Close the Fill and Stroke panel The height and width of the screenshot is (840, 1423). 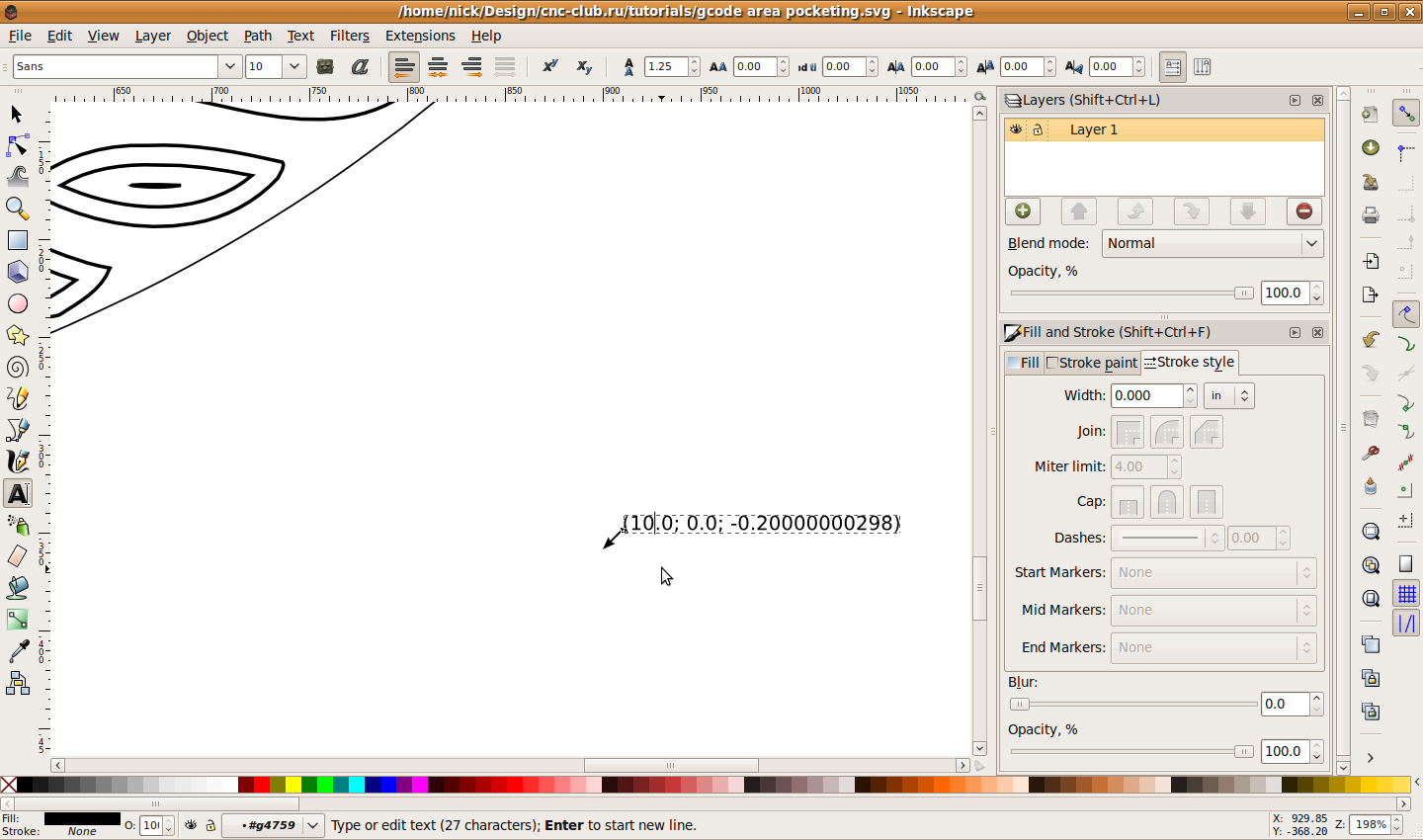click(1317, 332)
